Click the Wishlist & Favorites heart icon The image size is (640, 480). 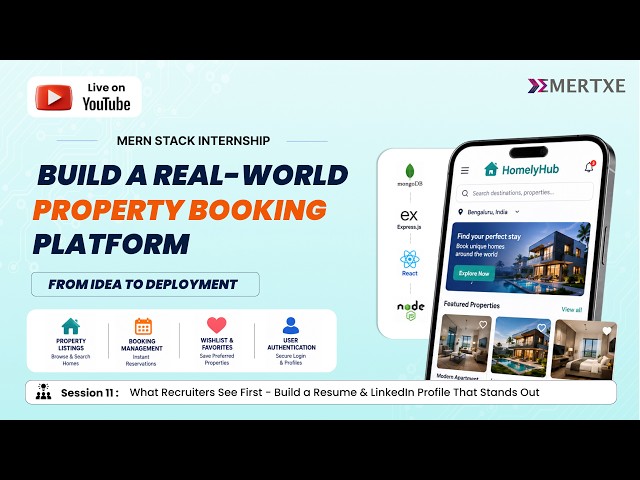(x=217, y=325)
